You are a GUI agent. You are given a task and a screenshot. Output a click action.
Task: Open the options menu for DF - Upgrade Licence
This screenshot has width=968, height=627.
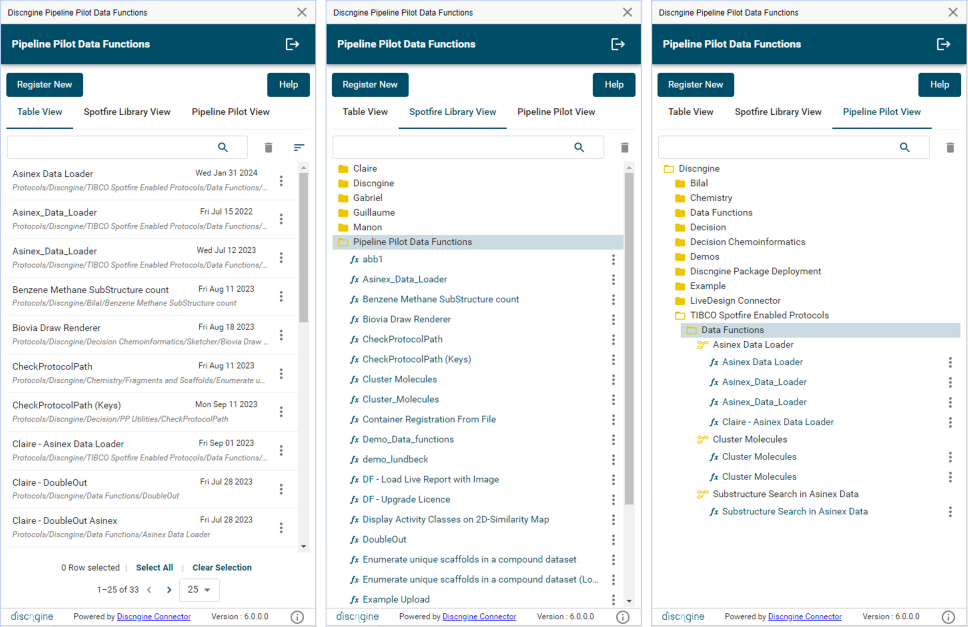[613, 500]
